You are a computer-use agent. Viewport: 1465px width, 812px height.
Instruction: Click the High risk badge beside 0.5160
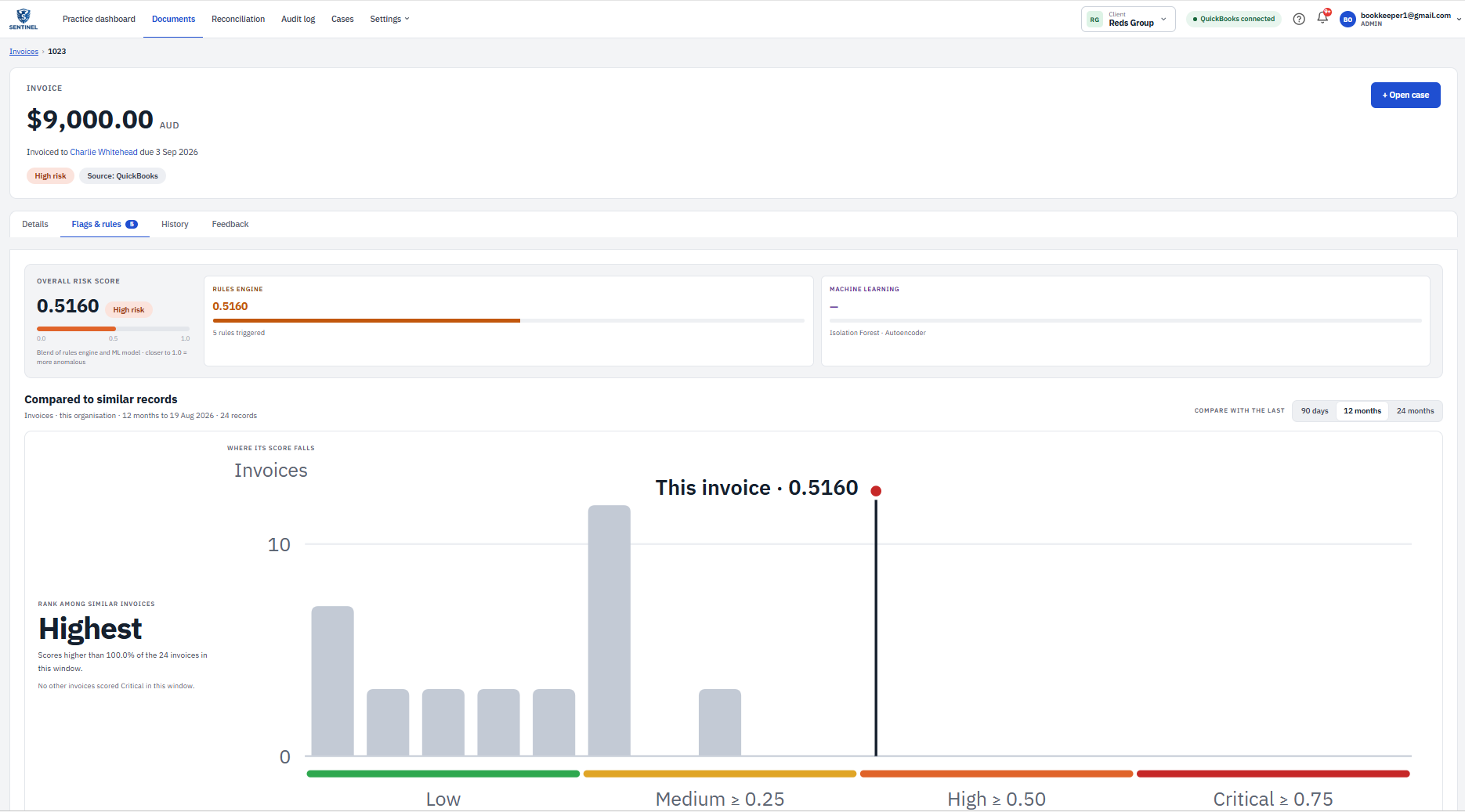128,310
